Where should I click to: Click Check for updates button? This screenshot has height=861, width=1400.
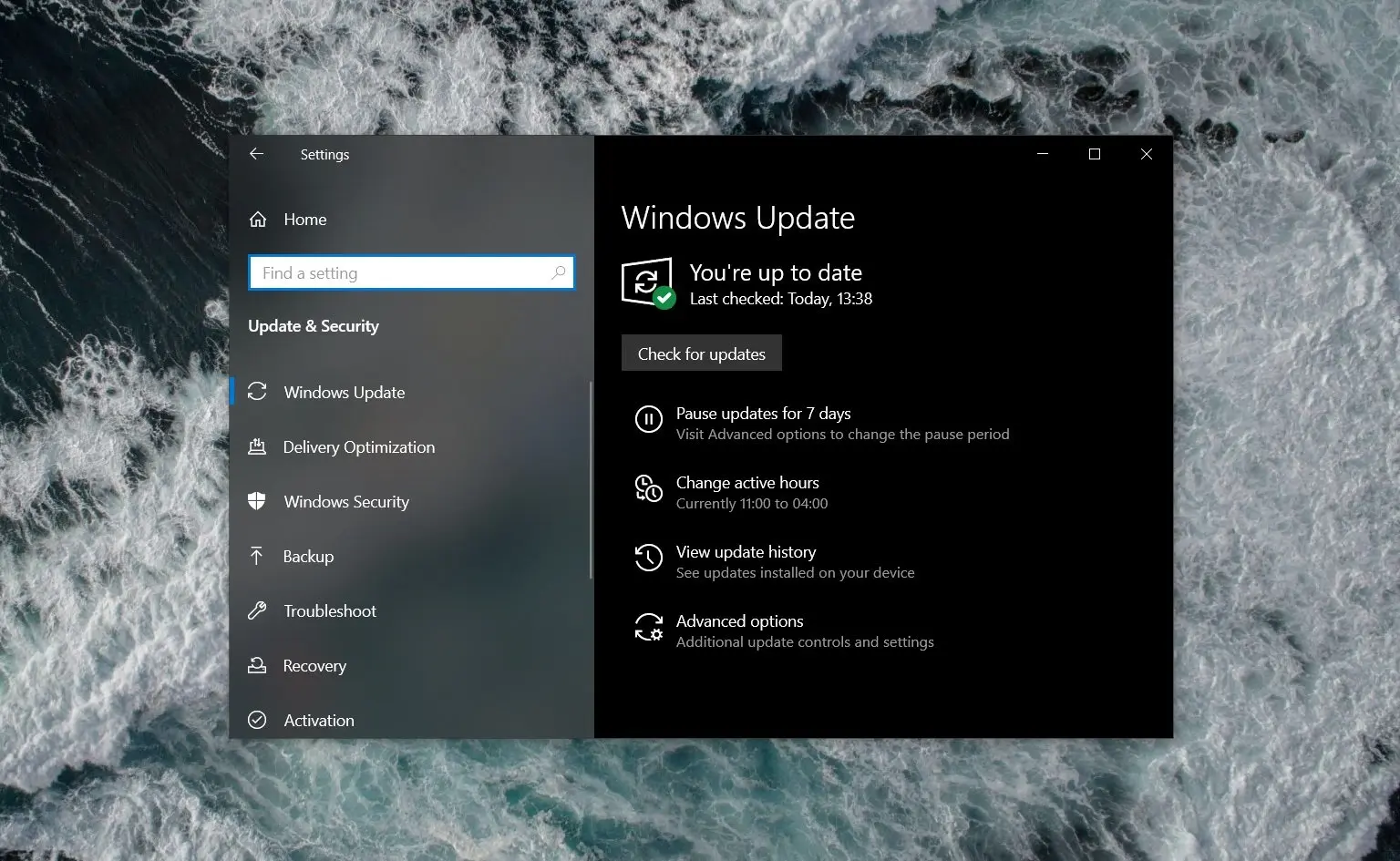pos(702,354)
